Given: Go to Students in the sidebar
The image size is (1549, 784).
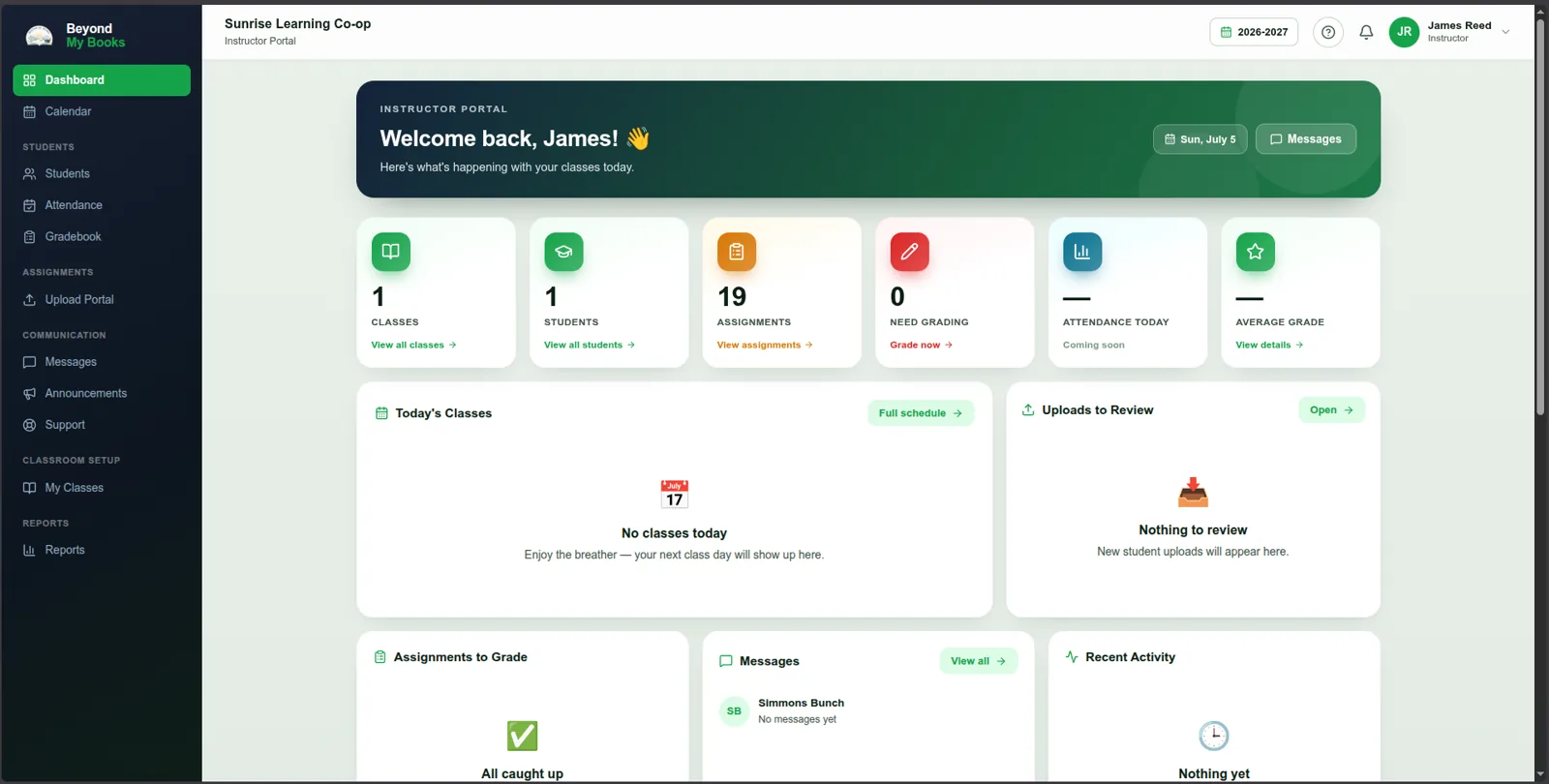Looking at the screenshot, I should click(x=102, y=174).
